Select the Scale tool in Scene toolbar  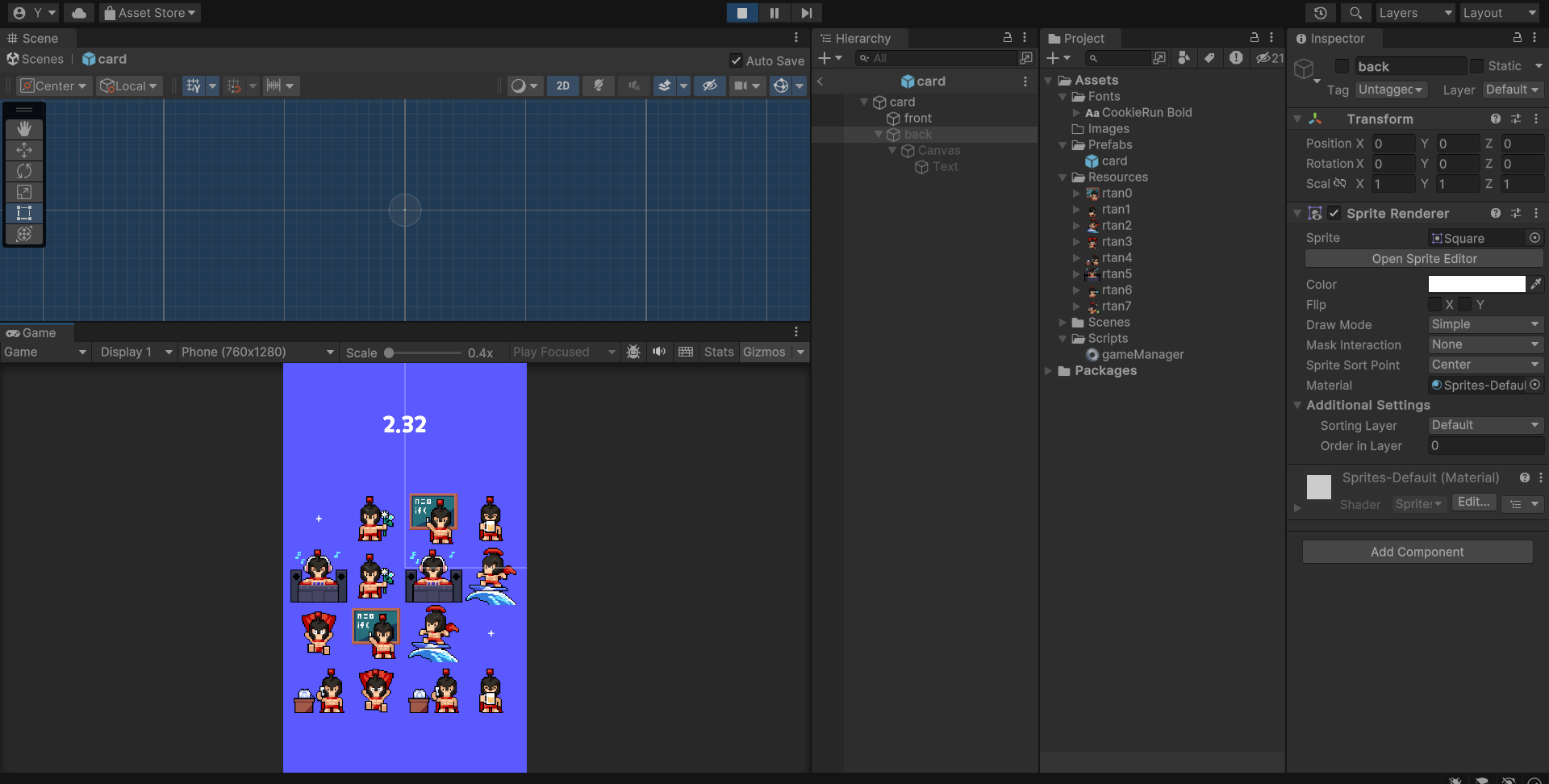[24, 192]
